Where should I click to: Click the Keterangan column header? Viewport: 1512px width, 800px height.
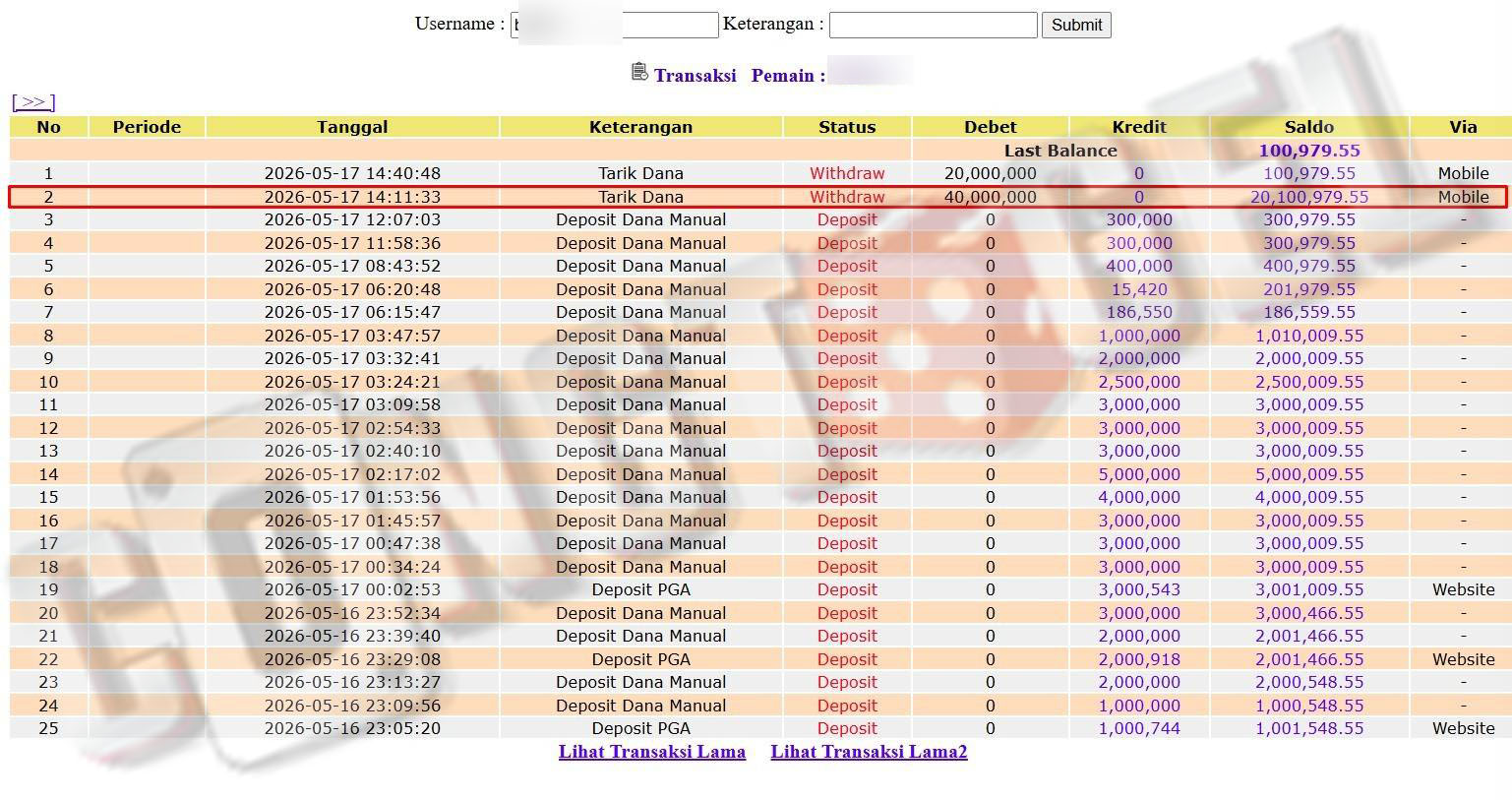click(640, 127)
